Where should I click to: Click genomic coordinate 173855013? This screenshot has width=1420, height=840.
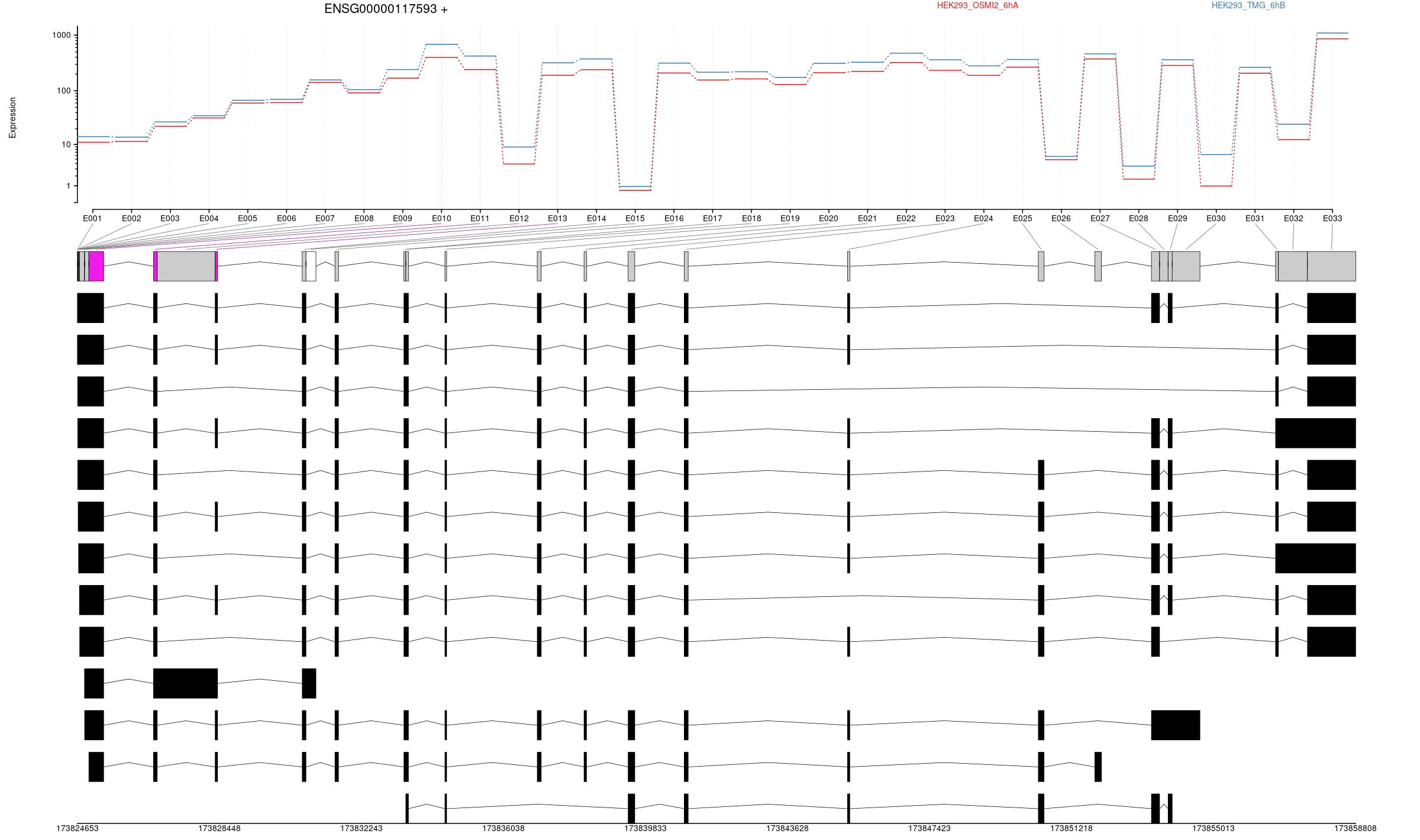coord(1214,828)
